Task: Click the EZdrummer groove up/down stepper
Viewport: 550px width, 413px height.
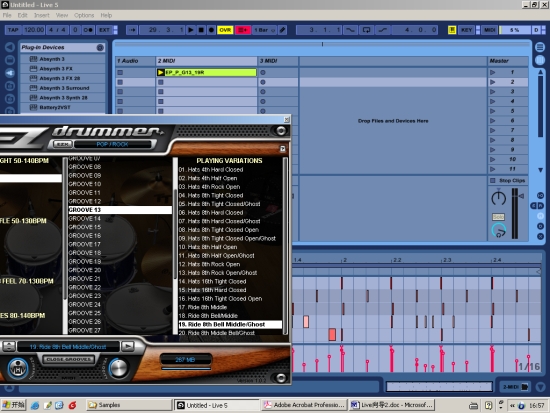Action: click(x=9, y=347)
